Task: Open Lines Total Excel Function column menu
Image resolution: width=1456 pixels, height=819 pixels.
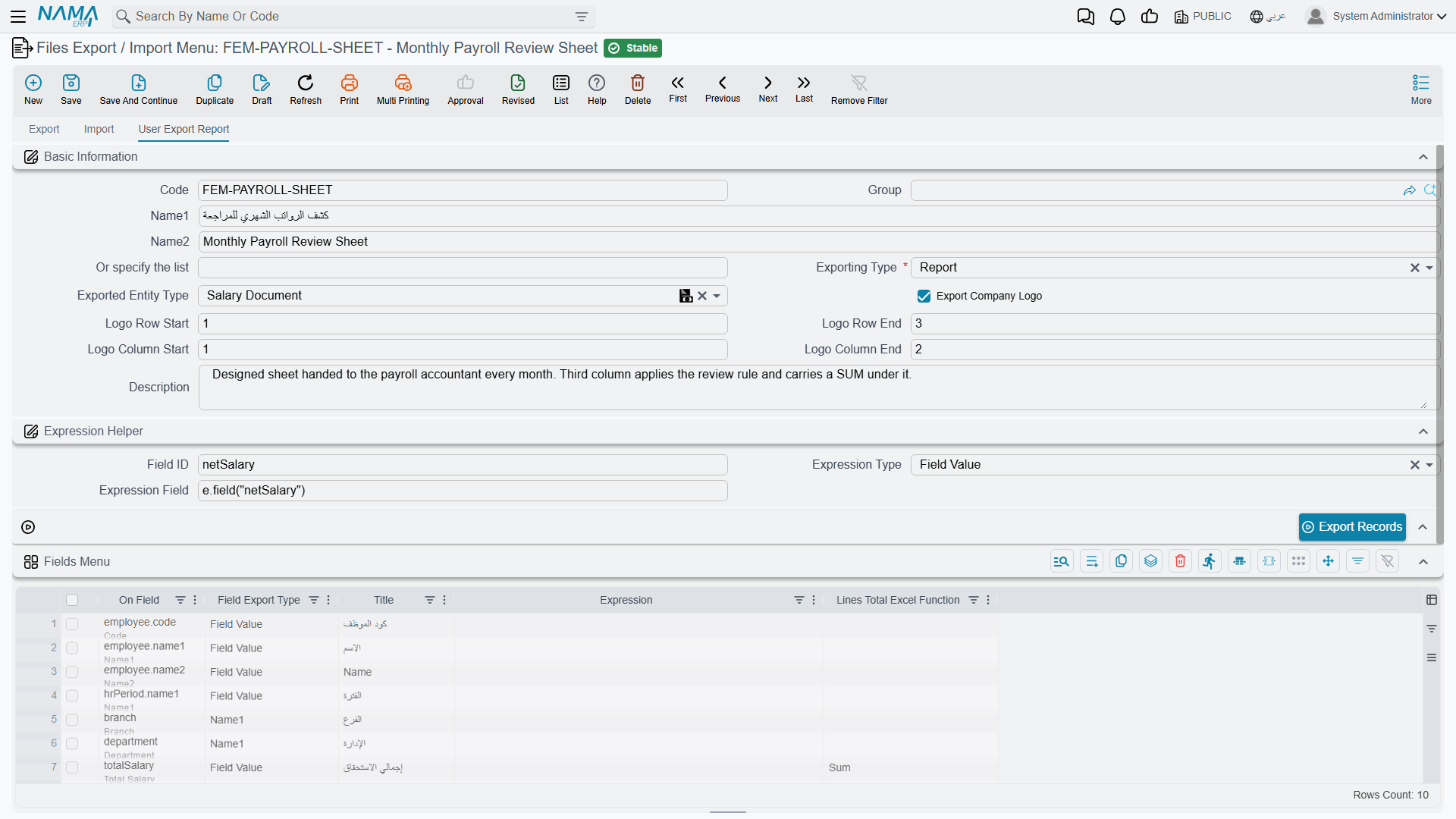Action: [x=988, y=600]
